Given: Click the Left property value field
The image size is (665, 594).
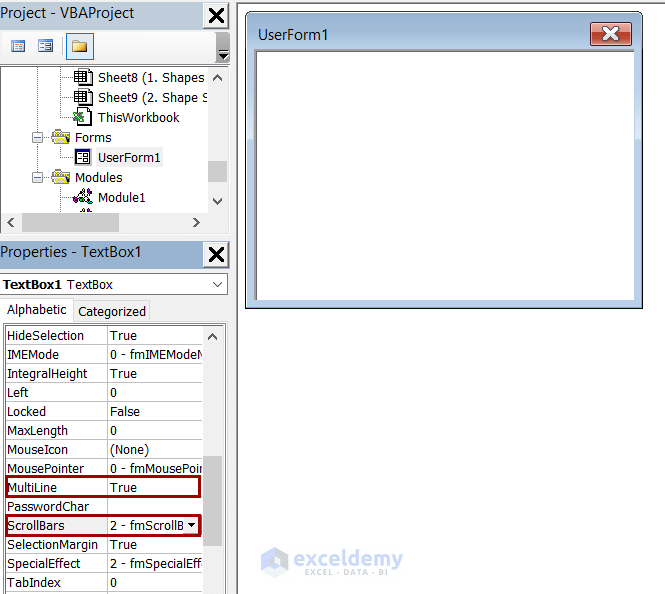Looking at the screenshot, I should [x=155, y=393].
